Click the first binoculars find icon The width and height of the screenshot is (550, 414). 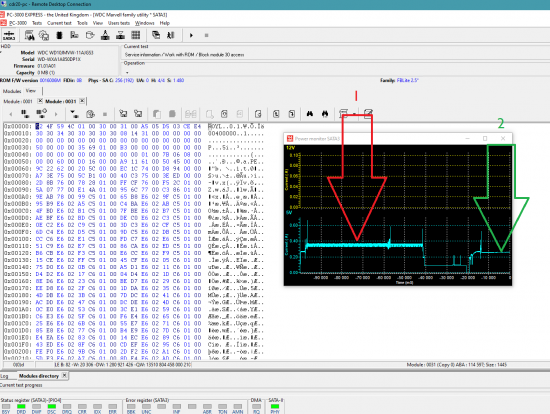[x=310, y=114]
